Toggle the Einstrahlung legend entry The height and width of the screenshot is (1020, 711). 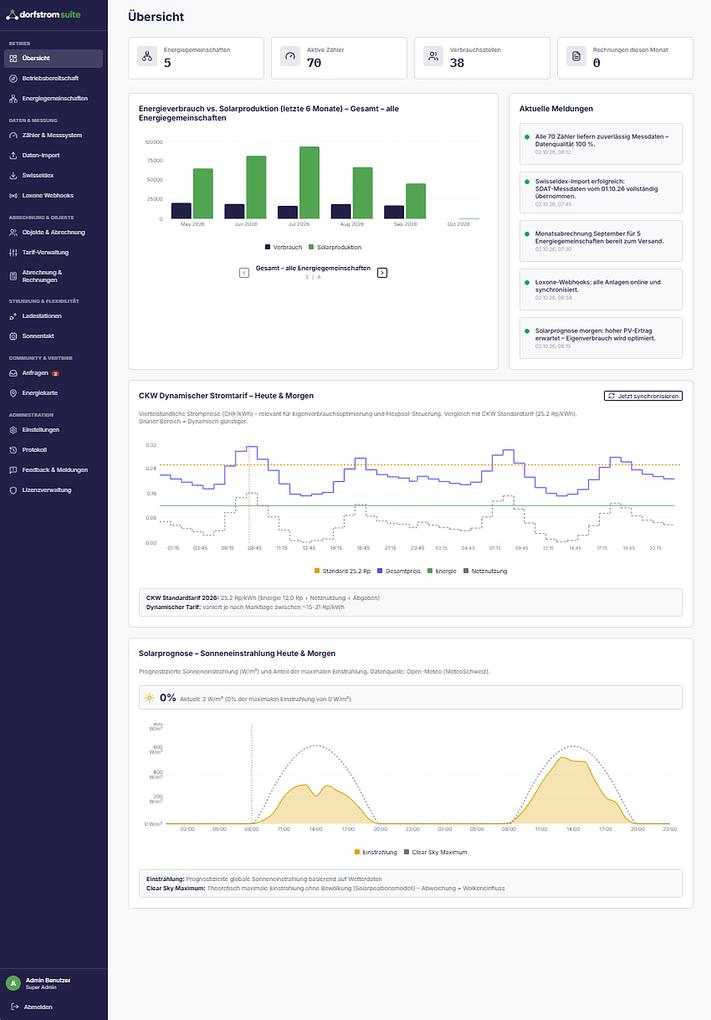point(375,852)
